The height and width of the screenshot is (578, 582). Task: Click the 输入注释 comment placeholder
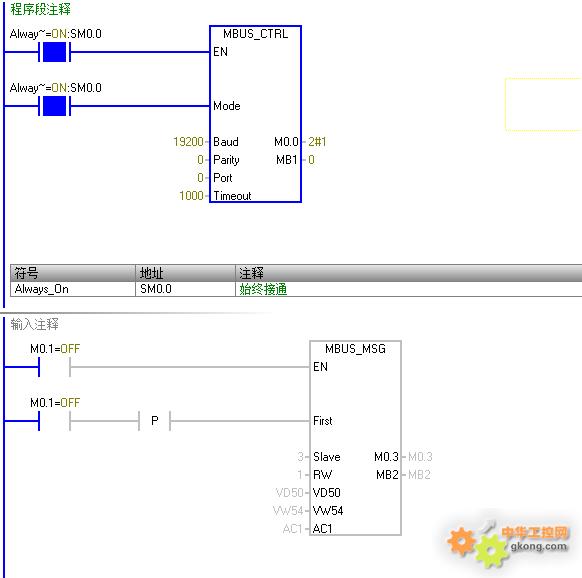click(x=34, y=324)
